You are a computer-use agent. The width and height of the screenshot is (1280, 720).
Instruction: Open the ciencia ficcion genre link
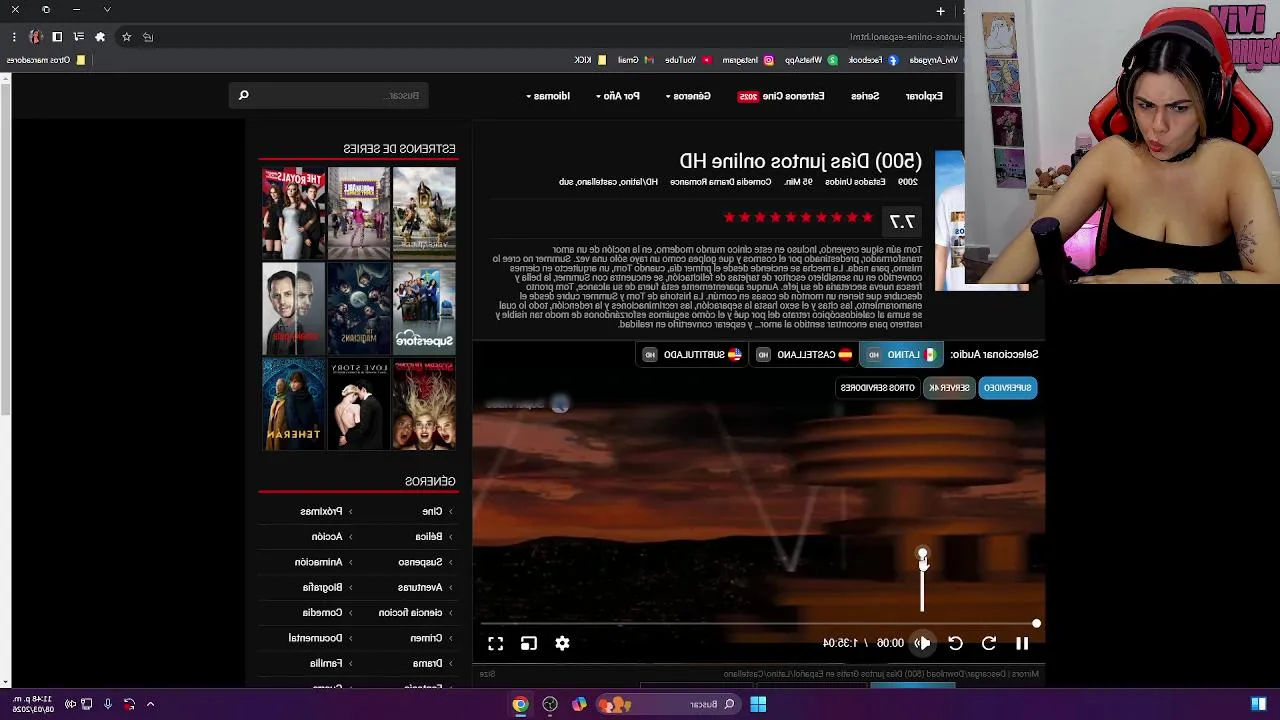tap(410, 612)
